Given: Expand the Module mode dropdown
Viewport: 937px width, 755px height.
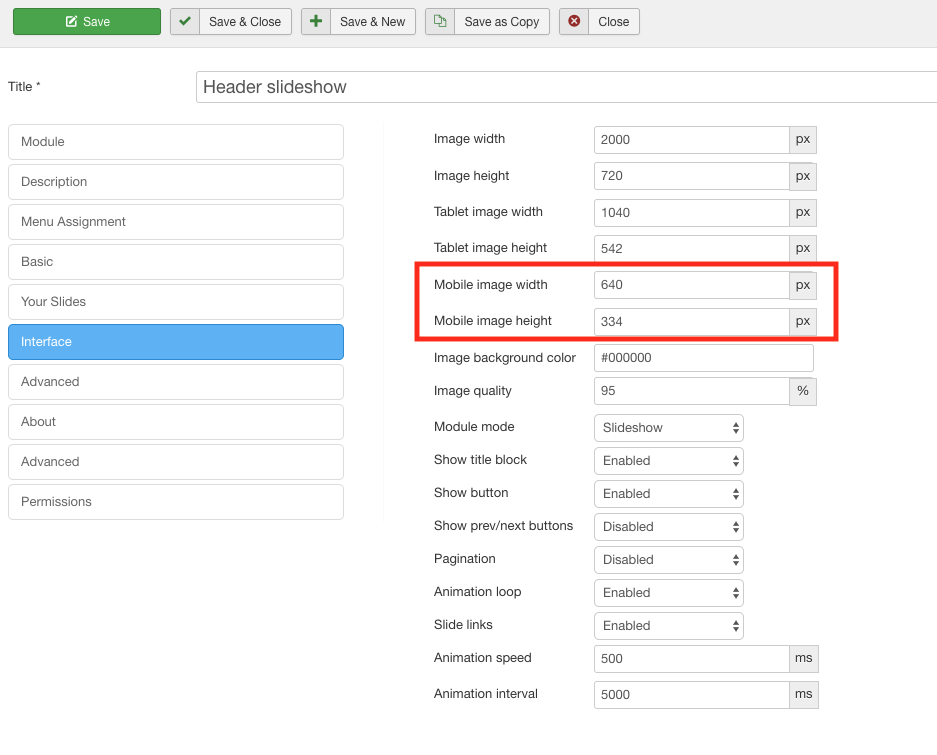Looking at the screenshot, I should 668,428.
